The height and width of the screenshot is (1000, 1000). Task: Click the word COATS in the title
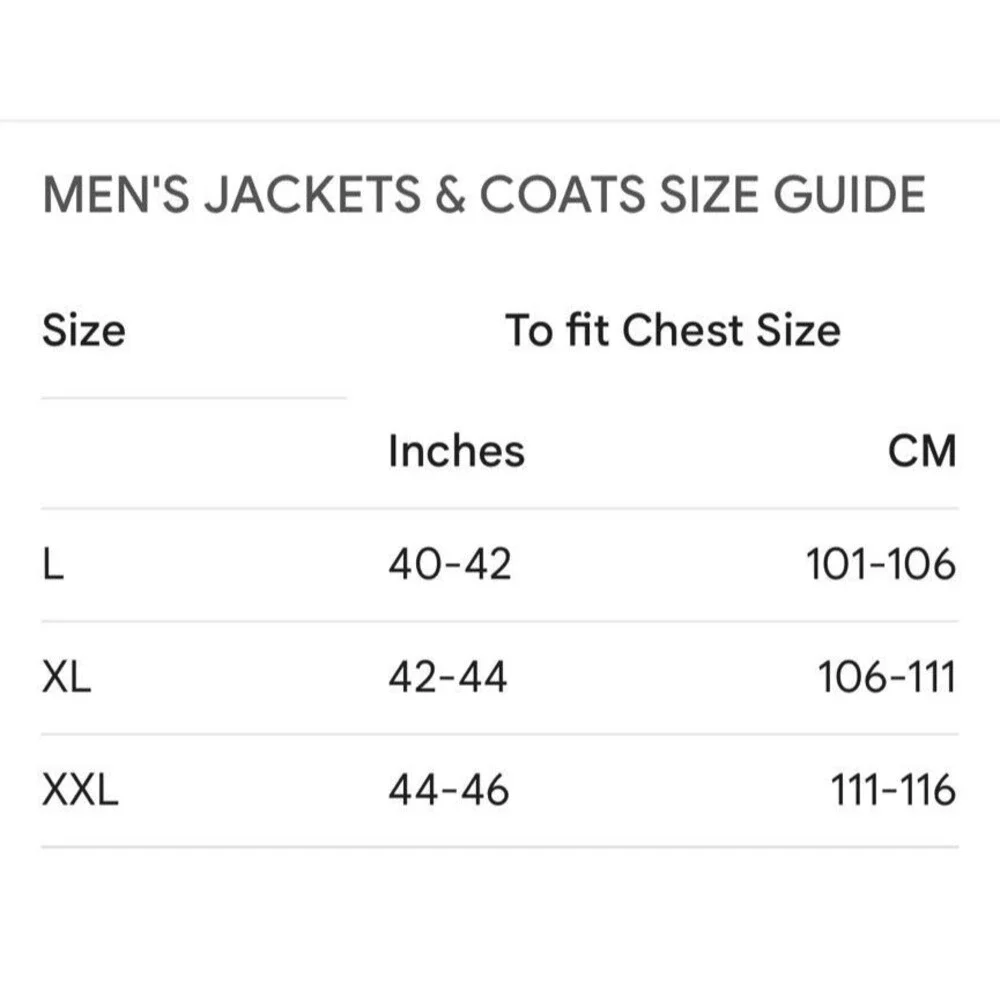(x=562, y=195)
